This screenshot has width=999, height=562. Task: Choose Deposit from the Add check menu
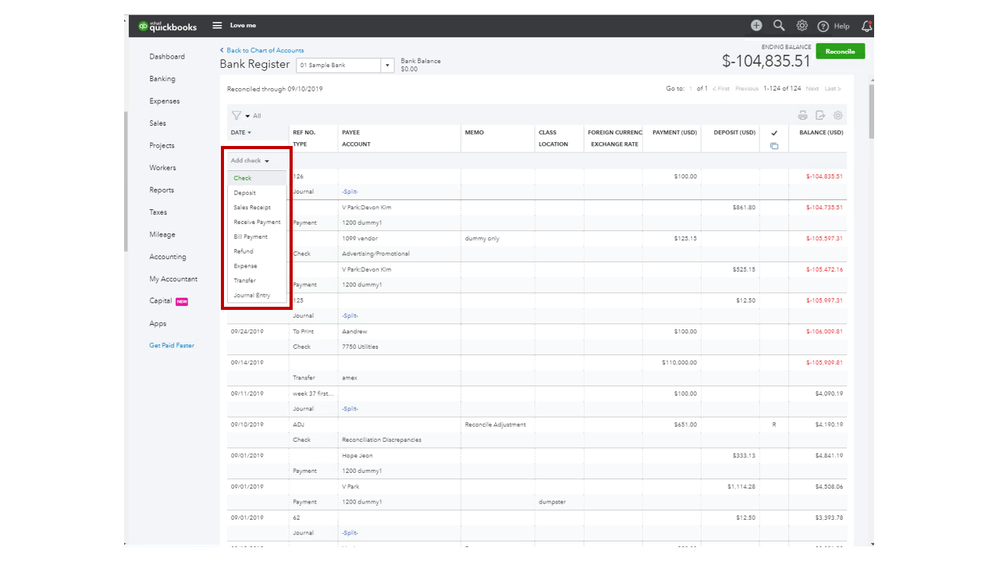tap(245, 193)
